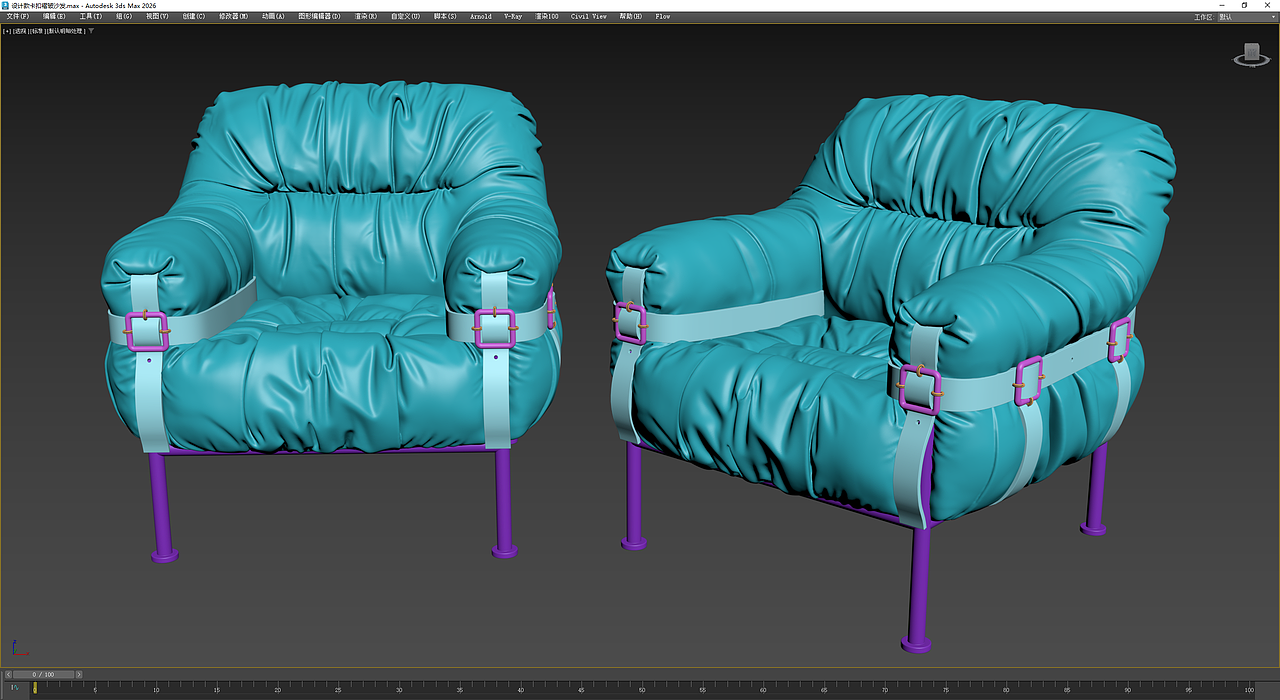This screenshot has height=700, width=1280.
Task: Click frame 50 on the track bar
Action: [642, 688]
